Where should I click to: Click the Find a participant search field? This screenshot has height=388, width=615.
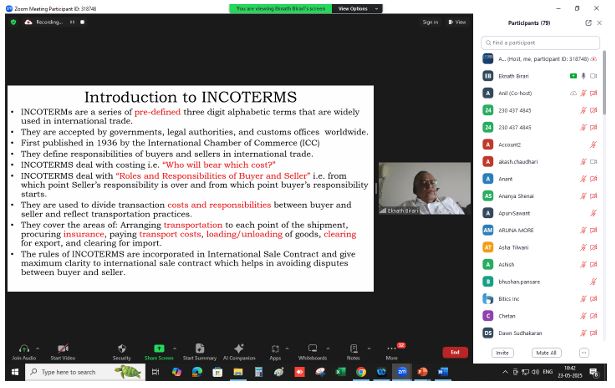pos(540,43)
